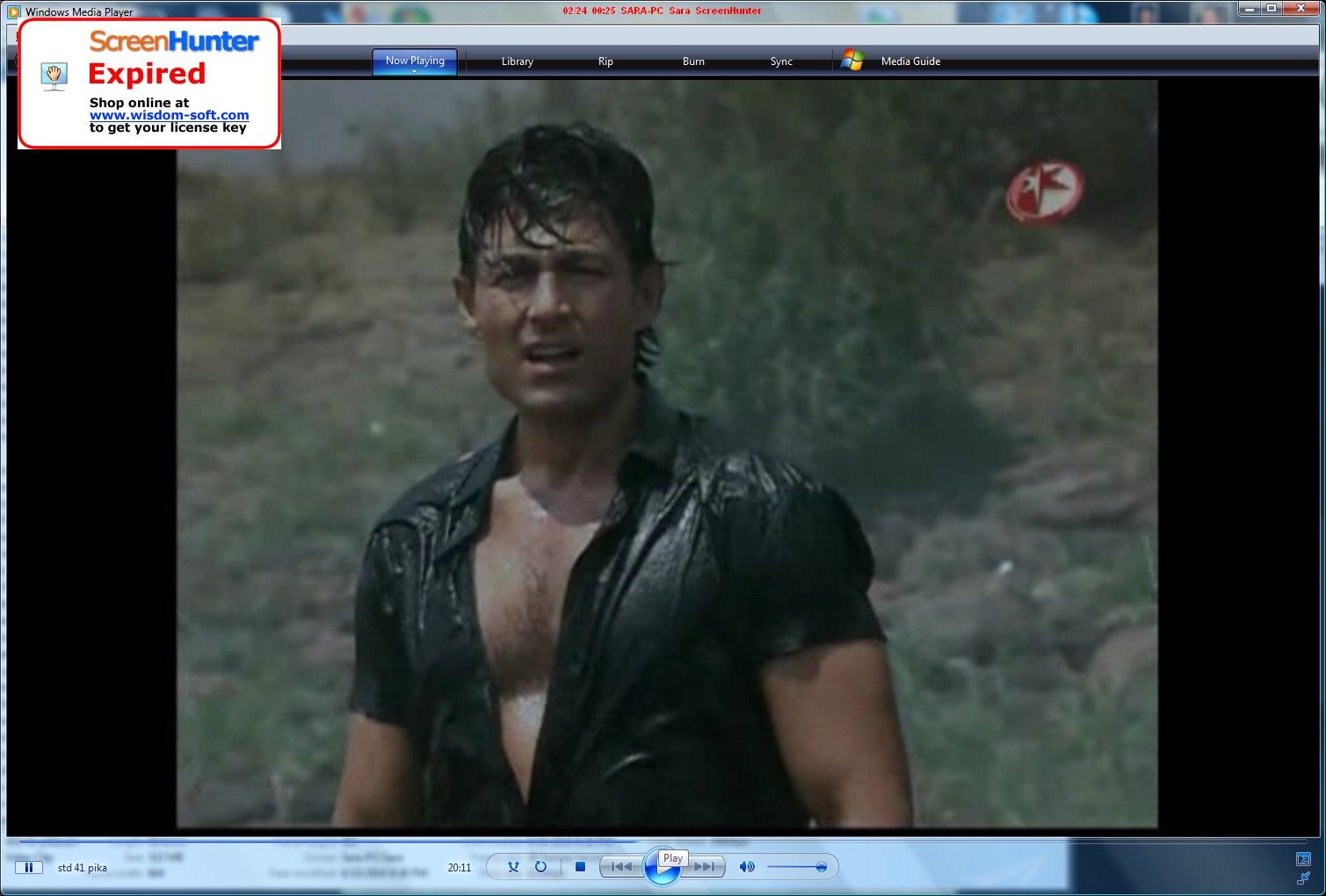This screenshot has height=896, width=1326.
Task: Turn on shuffle in playback controls
Action: [514, 867]
